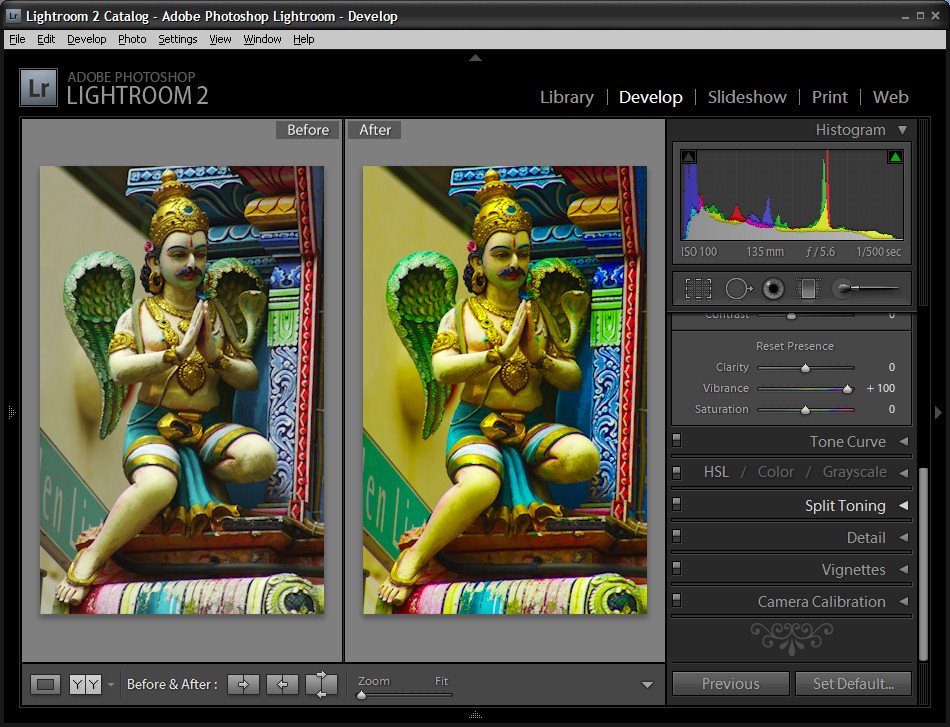
Task: Open toolbar content dropdown arrow
Action: pos(648,685)
